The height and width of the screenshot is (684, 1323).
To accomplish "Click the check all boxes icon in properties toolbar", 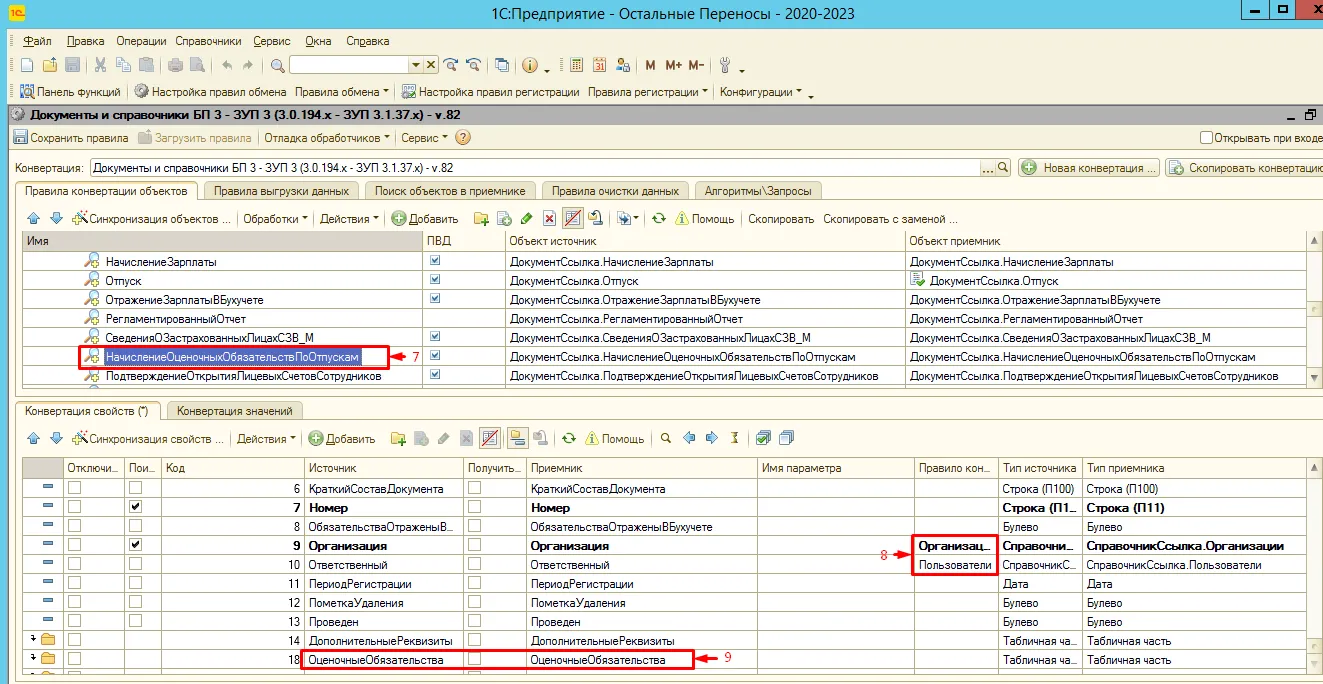I will 764,438.
